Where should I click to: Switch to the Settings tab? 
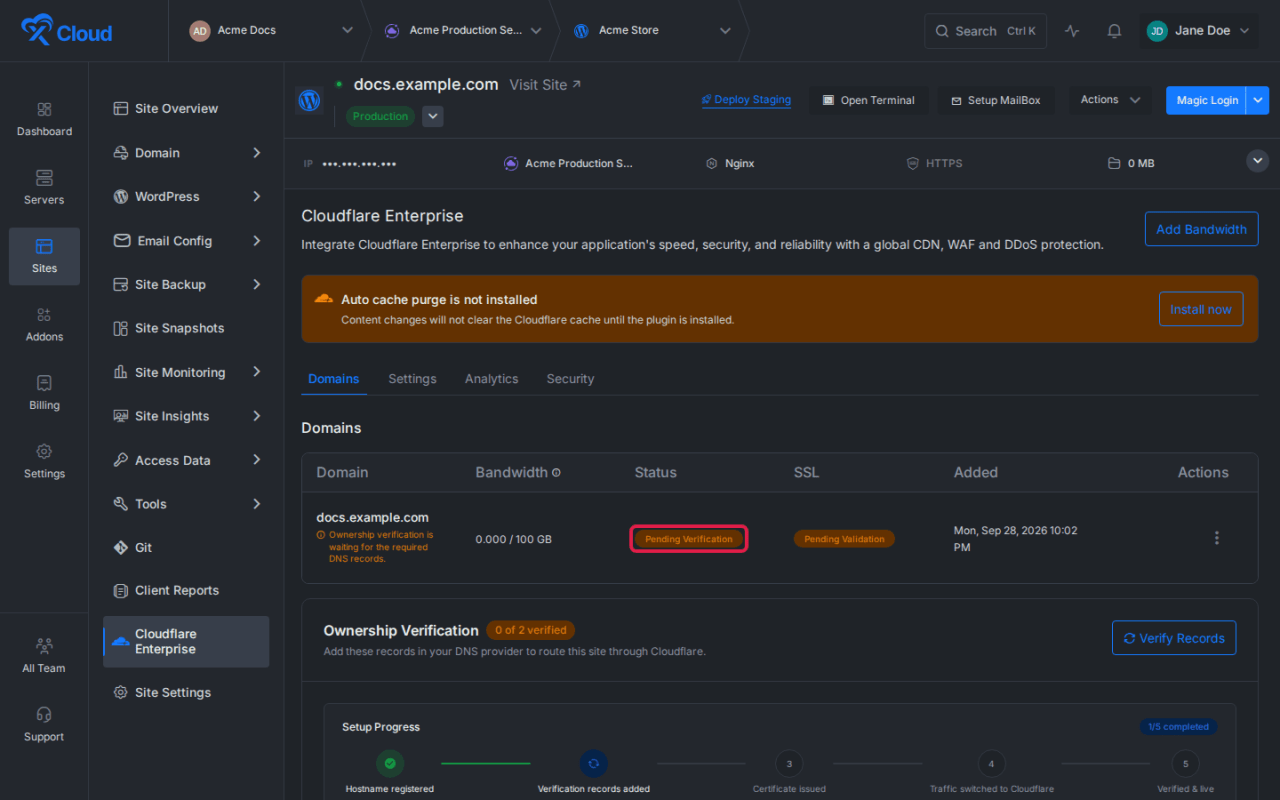pyautogui.click(x=412, y=379)
